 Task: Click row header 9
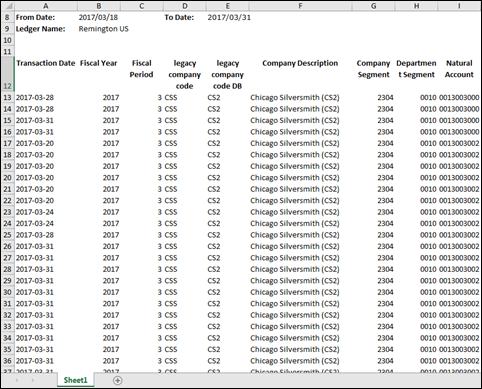(x=7, y=29)
